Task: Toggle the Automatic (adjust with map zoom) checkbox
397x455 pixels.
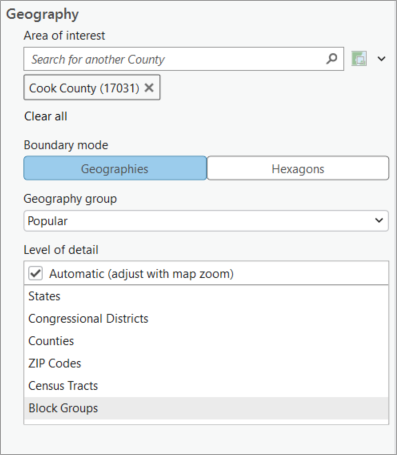Action: tap(36, 274)
